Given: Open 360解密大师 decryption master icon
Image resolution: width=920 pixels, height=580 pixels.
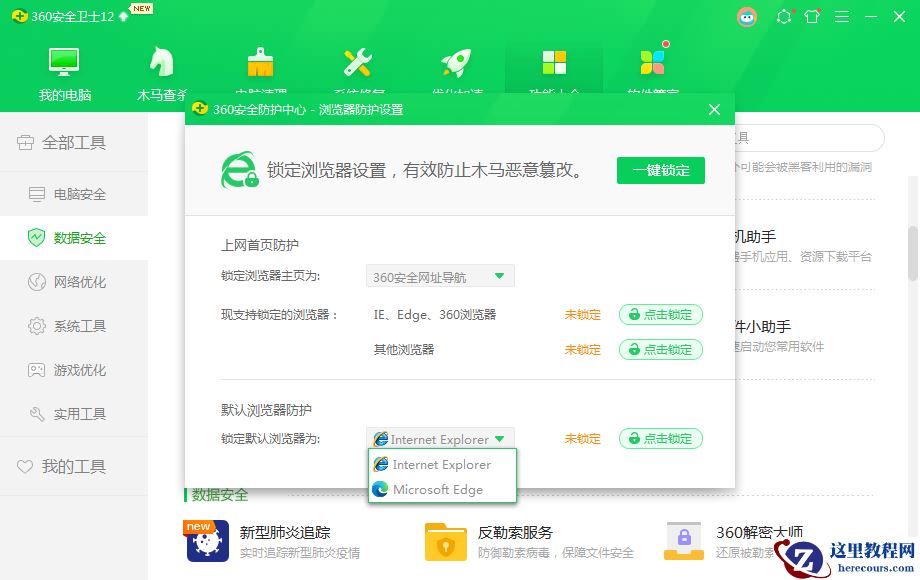Looking at the screenshot, I should [683, 540].
